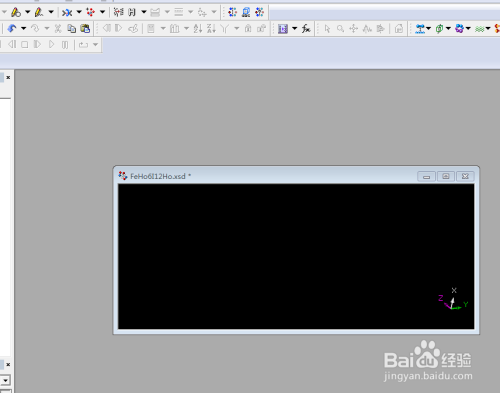Maximize the FeHo6I12Ho.xsd document window
Image resolution: width=500 pixels, height=393 pixels.
446,176
